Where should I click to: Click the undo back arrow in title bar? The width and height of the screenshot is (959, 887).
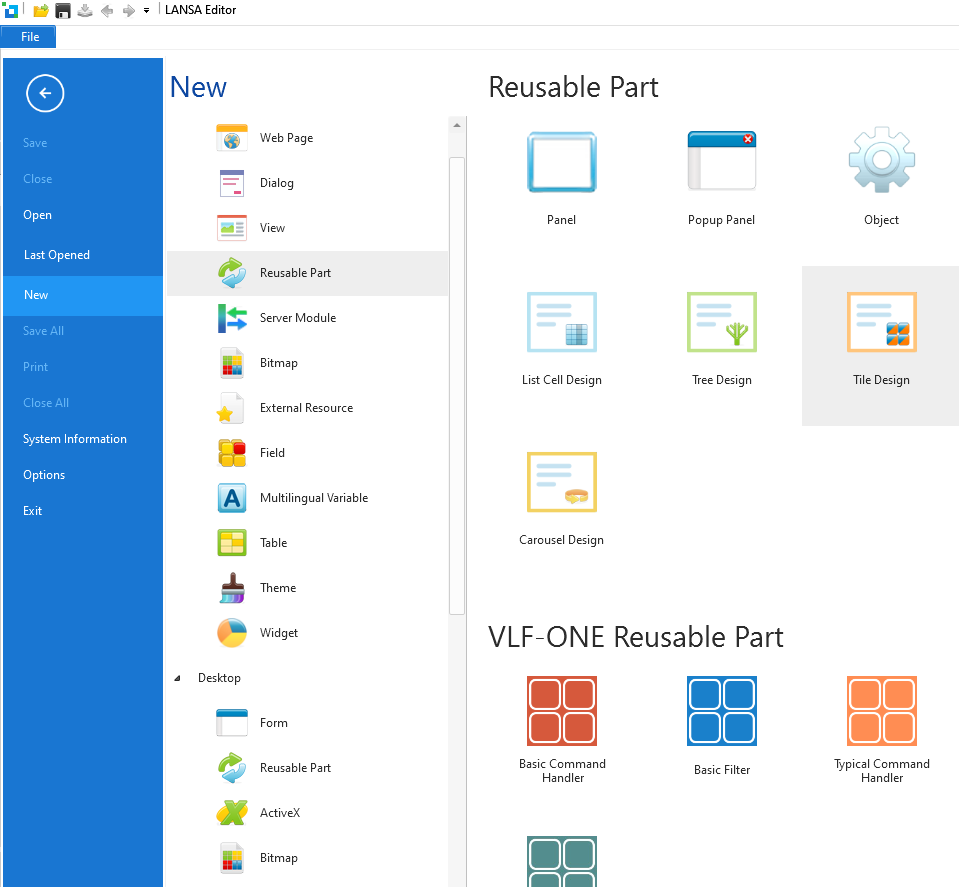coord(107,10)
